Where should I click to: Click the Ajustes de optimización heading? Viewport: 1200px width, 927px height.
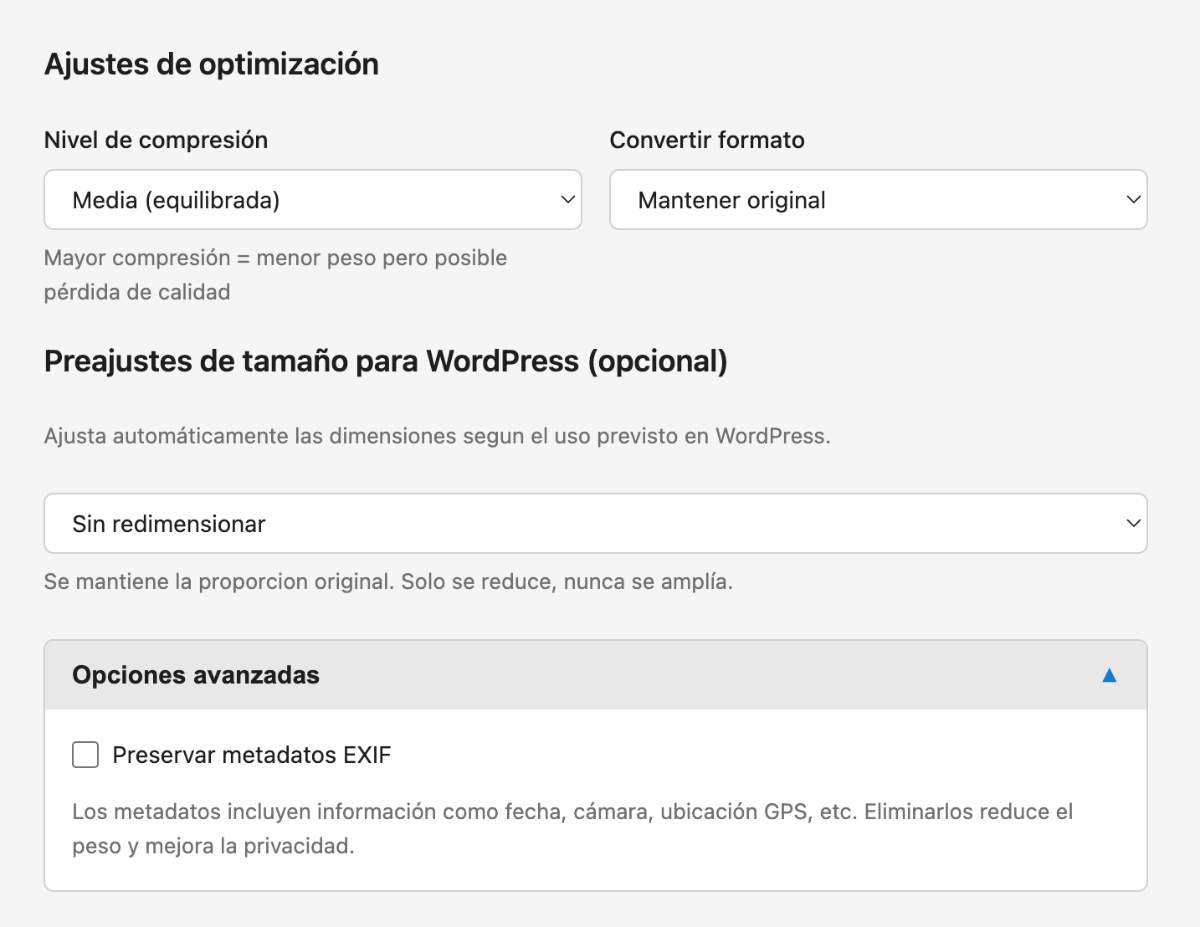tap(211, 63)
